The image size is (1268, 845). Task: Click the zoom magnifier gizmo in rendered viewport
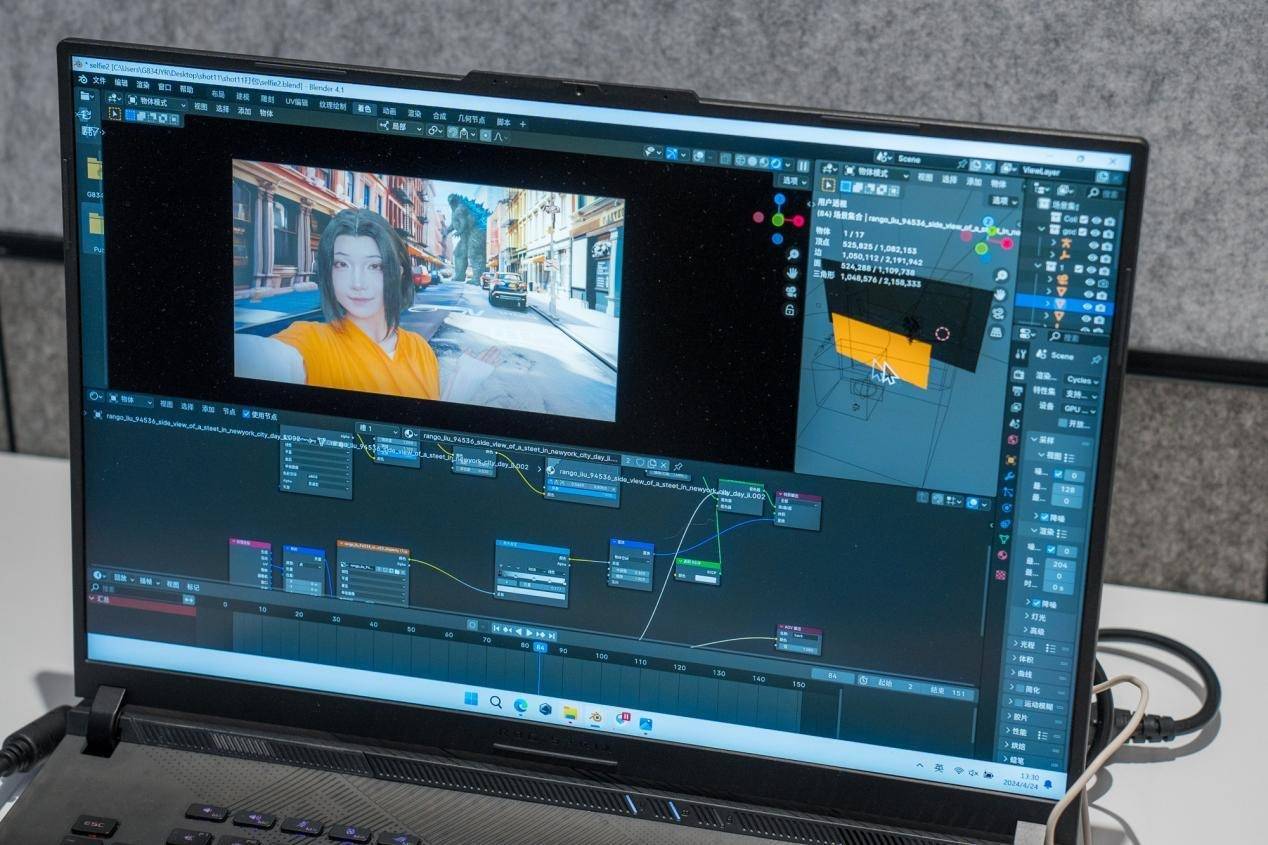793,254
